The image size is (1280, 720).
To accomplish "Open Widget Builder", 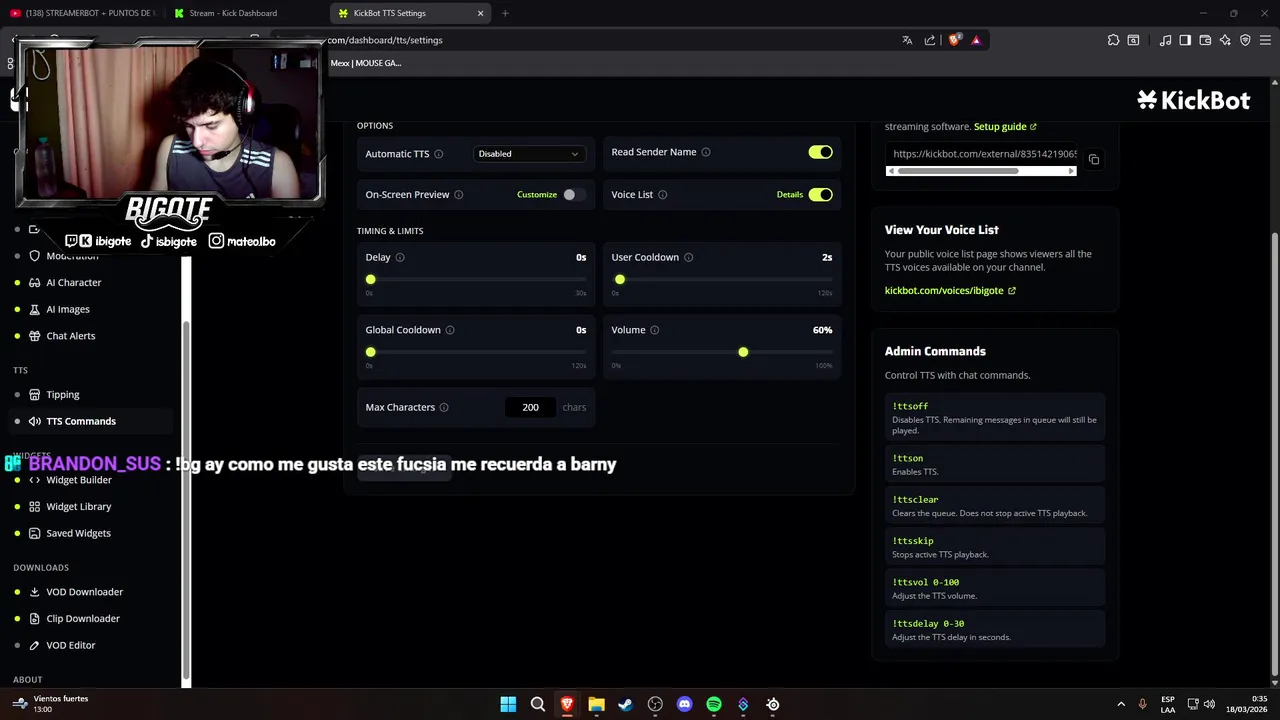I will point(79,480).
